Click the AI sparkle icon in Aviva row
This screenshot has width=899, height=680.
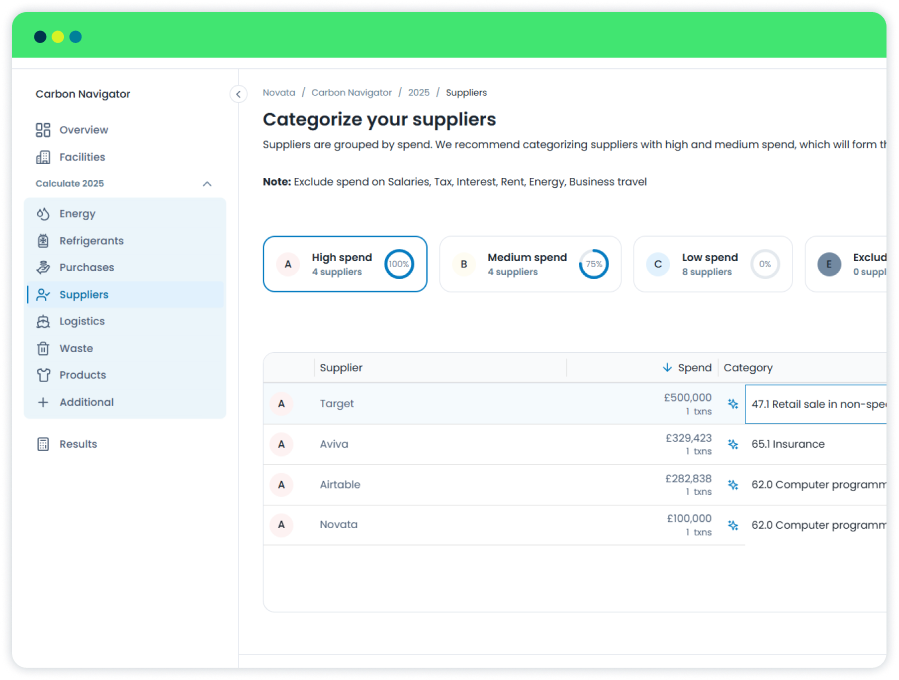click(733, 444)
